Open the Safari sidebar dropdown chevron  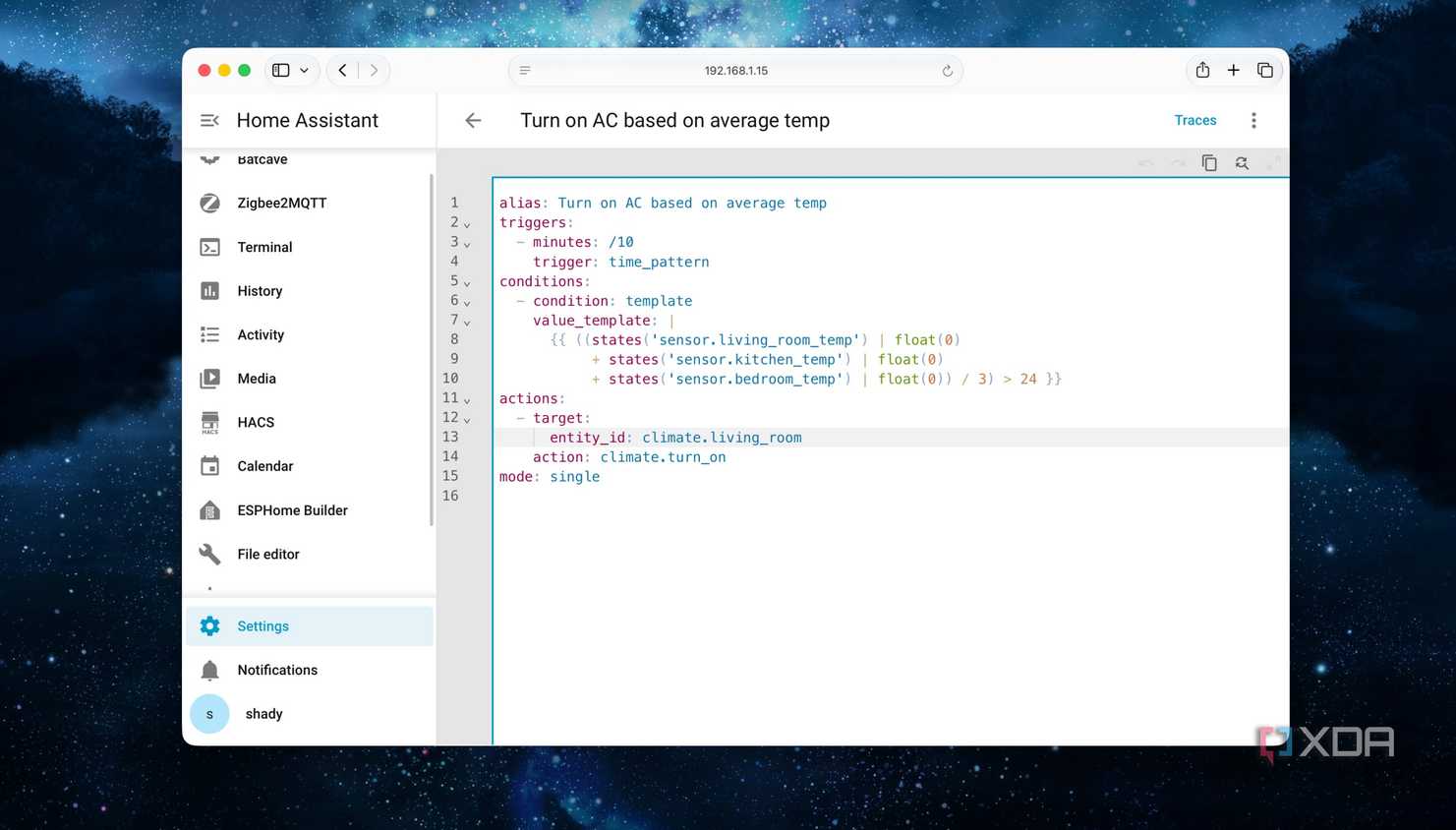[x=304, y=71]
